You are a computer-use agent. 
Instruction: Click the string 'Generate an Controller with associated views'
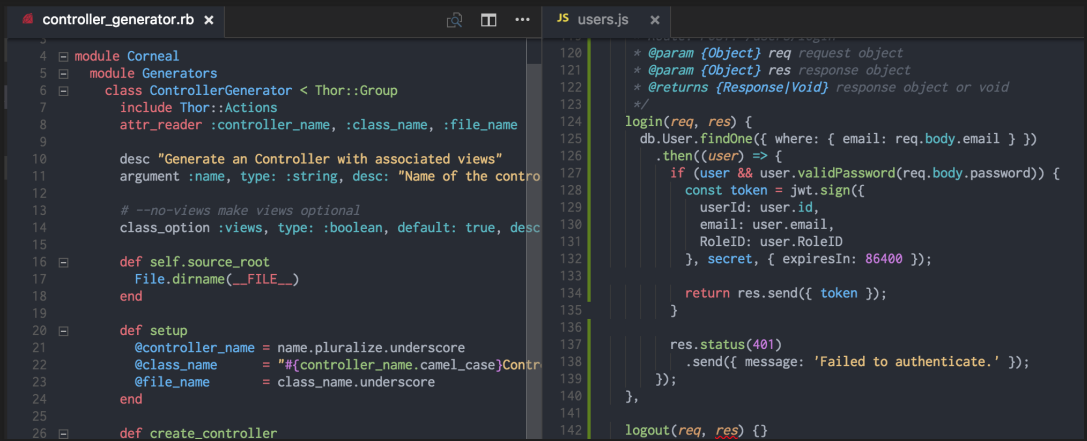point(330,159)
